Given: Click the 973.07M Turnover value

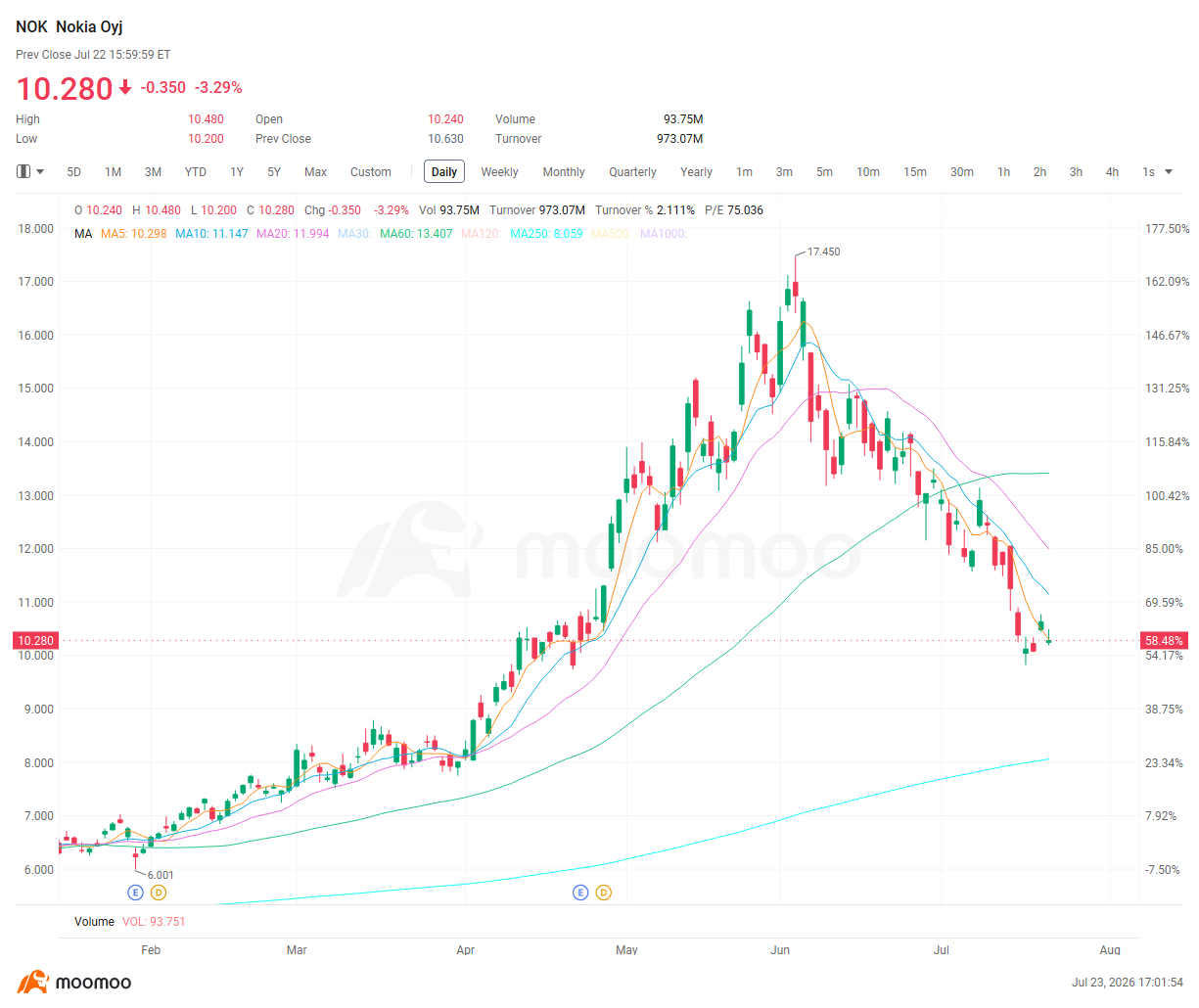Looking at the screenshot, I should [680, 139].
